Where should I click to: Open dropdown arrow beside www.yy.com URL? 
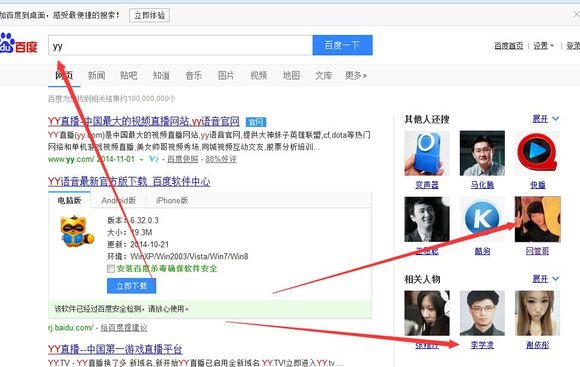[x=141, y=159]
